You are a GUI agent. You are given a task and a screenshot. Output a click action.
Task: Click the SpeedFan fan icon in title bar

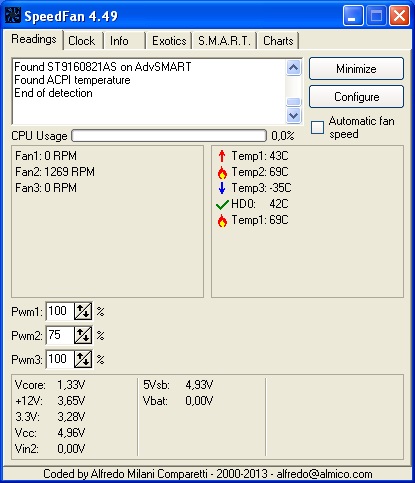(13, 15)
